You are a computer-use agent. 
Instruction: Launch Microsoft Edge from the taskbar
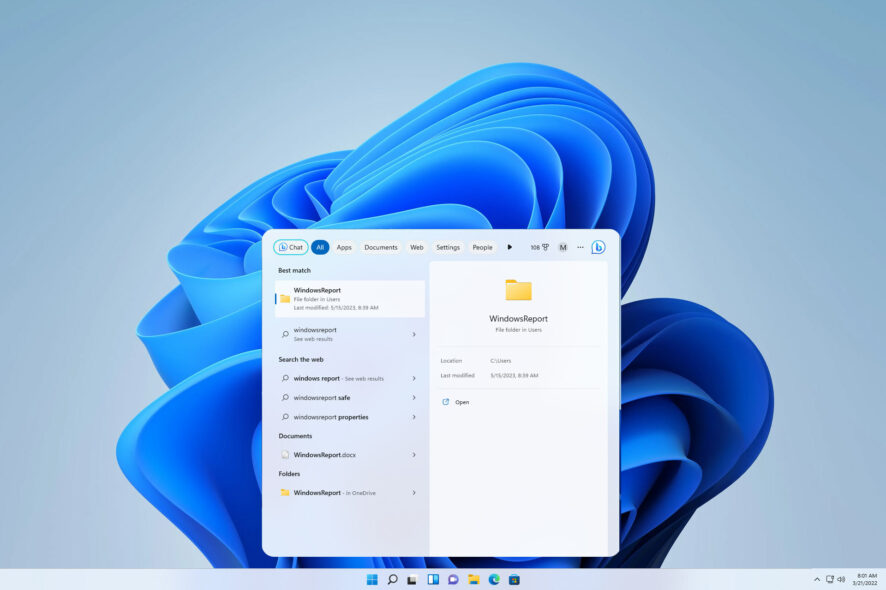coord(494,579)
